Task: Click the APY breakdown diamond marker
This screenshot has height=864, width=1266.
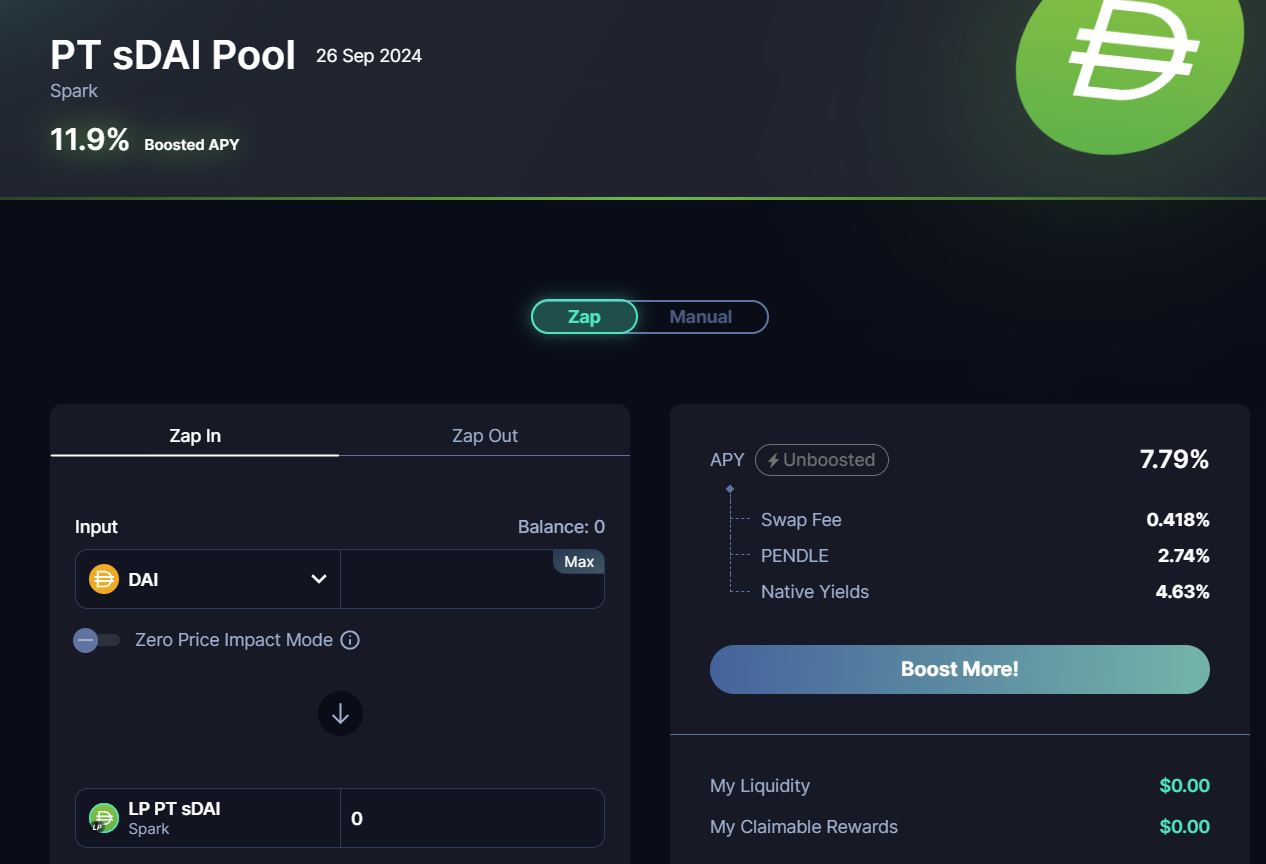Action: click(730, 489)
